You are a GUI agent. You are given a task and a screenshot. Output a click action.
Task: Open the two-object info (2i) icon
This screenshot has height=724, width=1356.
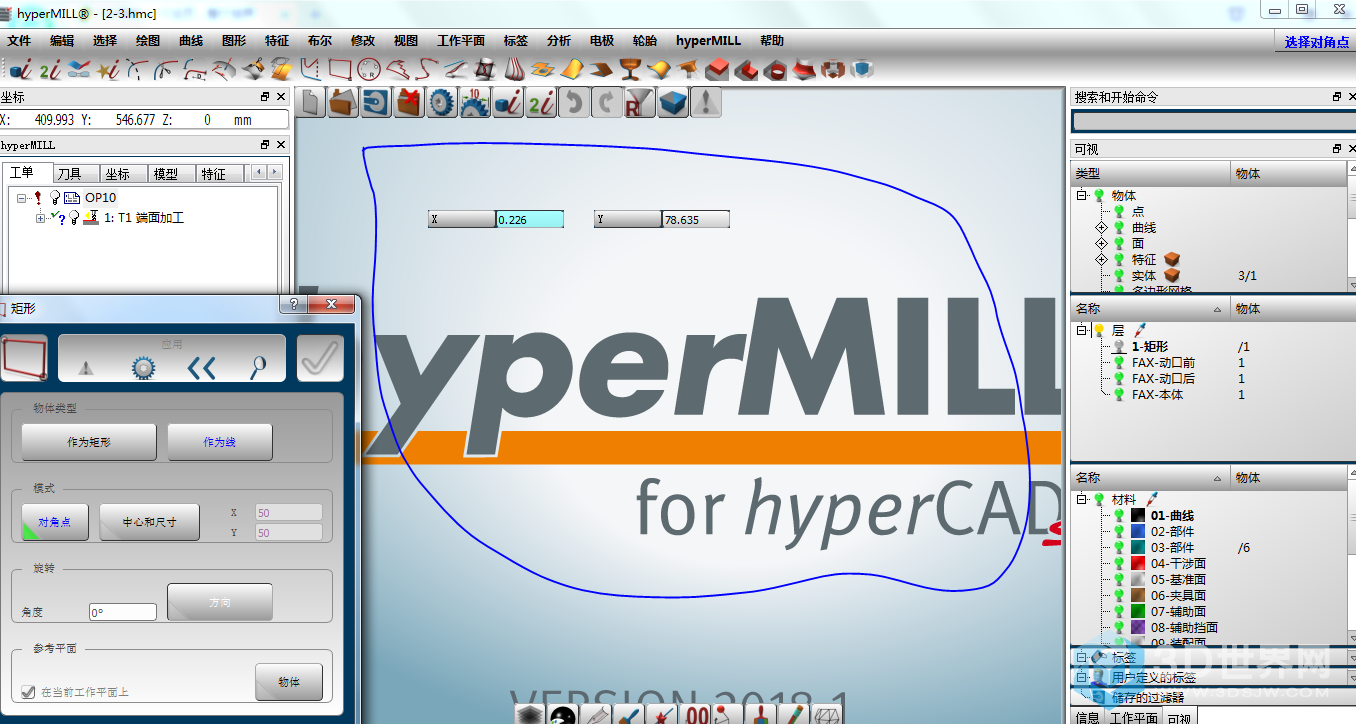[50, 69]
